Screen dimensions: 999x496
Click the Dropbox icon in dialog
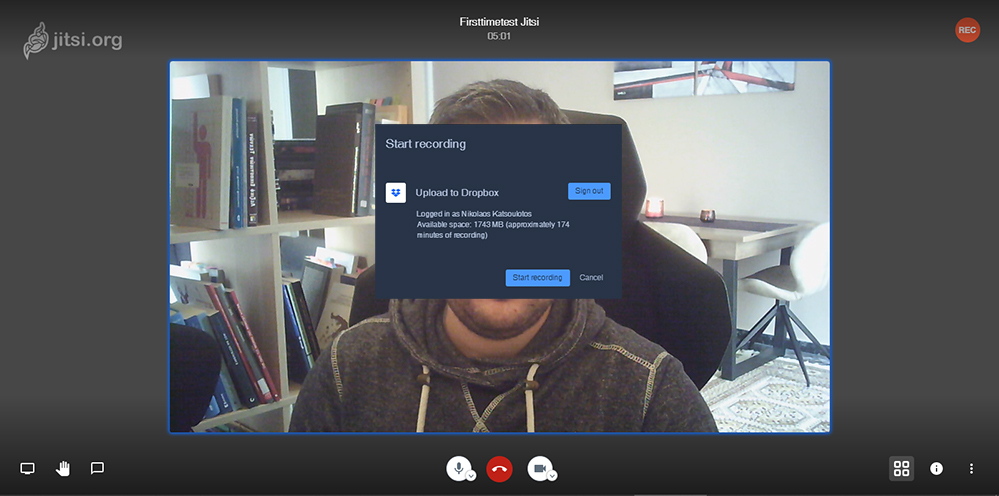click(x=396, y=192)
